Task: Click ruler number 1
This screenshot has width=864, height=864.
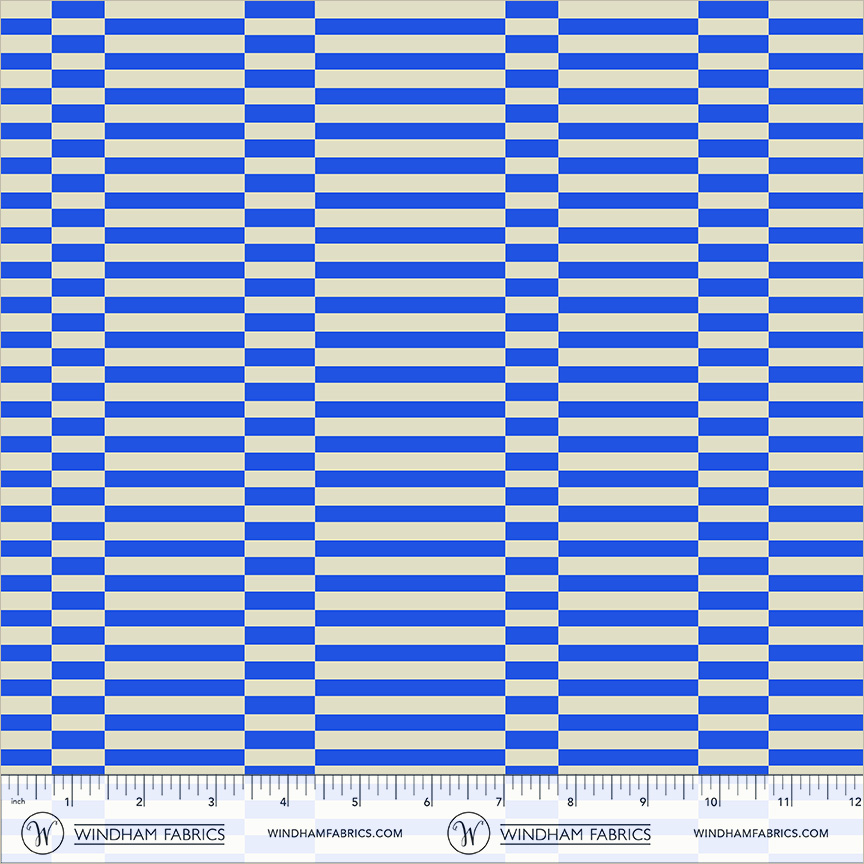Action: (x=67, y=802)
